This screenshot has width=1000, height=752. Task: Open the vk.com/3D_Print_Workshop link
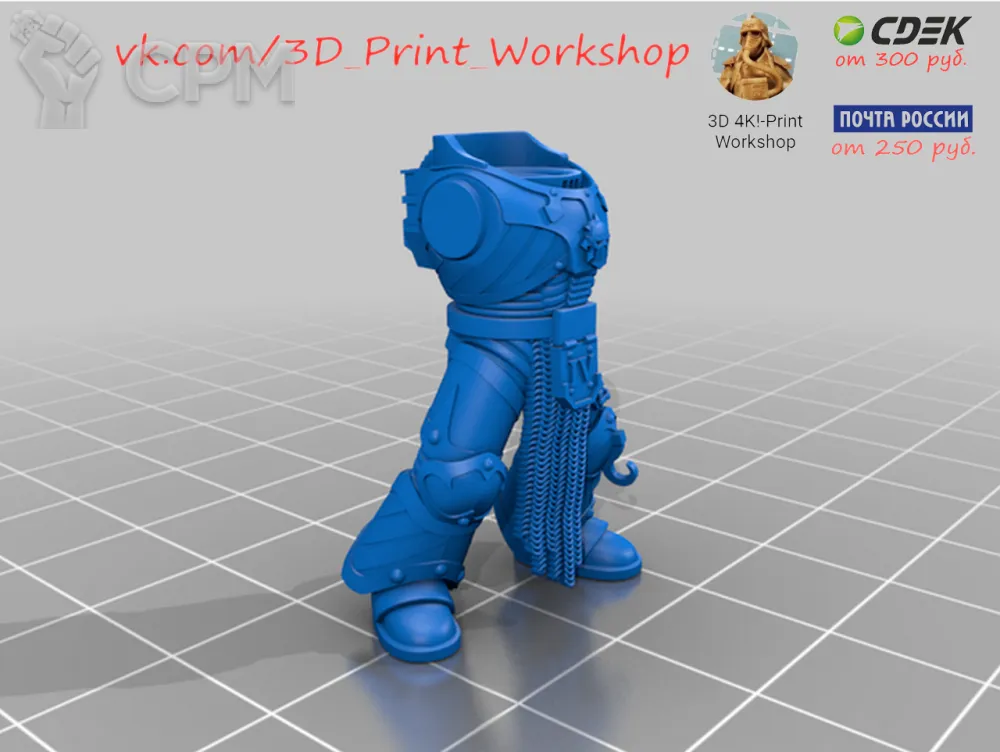click(x=402, y=52)
